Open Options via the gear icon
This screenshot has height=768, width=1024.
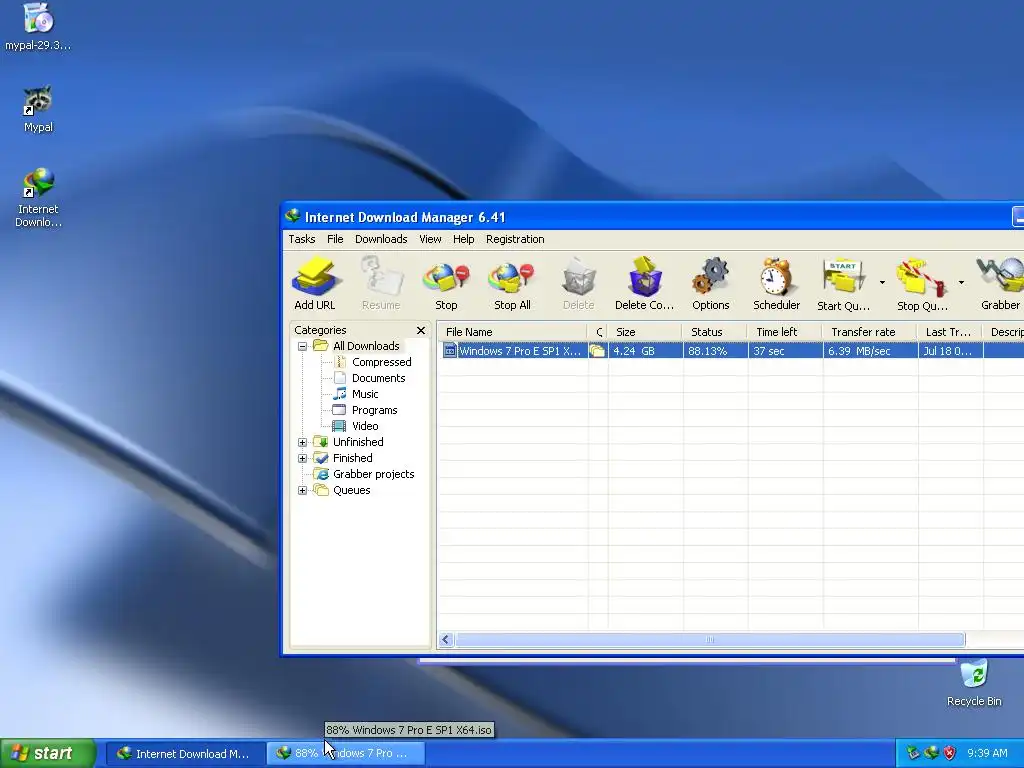tap(711, 283)
